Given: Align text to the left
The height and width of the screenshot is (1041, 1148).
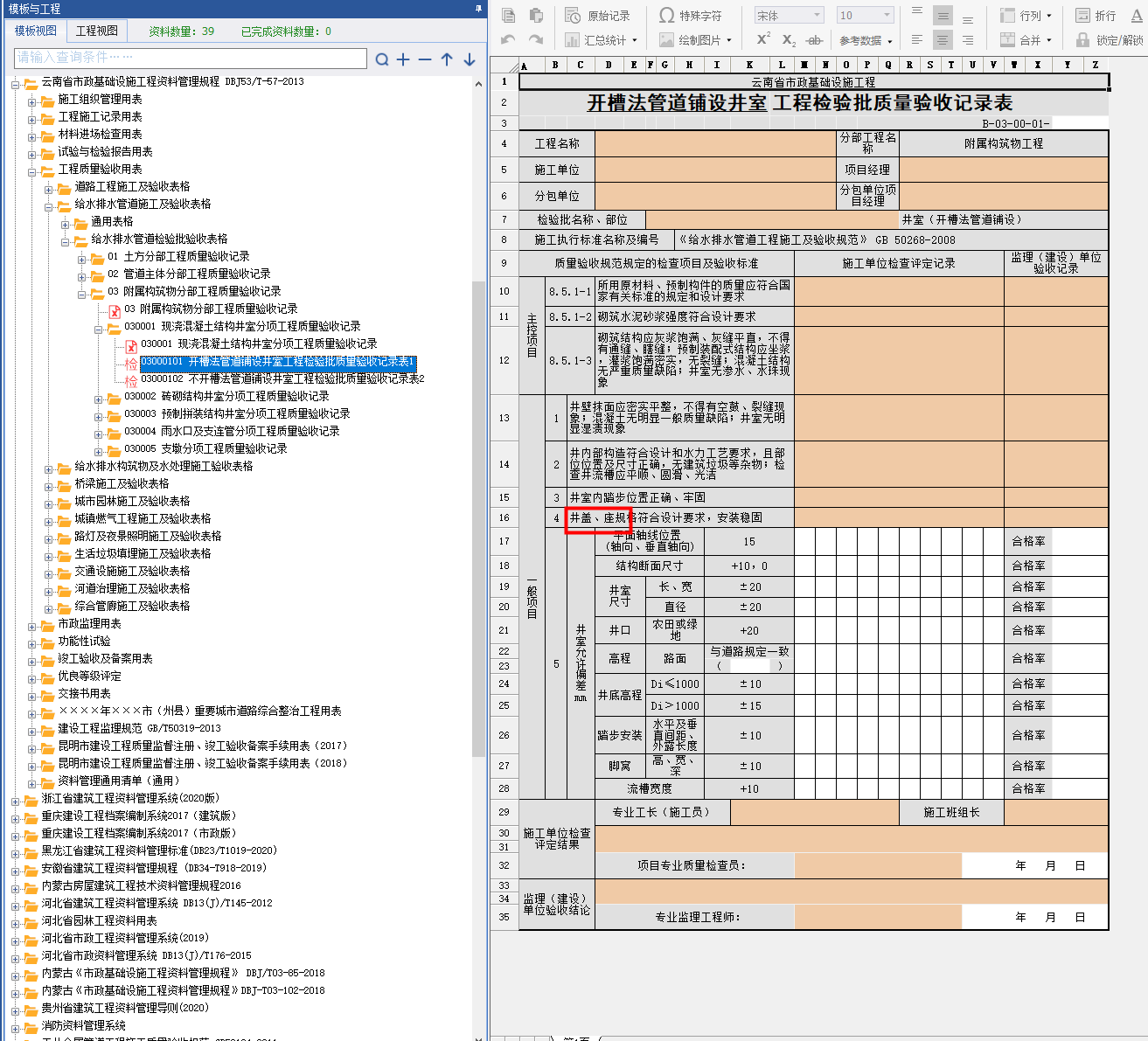Looking at the screenshot, I should click(x=916, y=40).
